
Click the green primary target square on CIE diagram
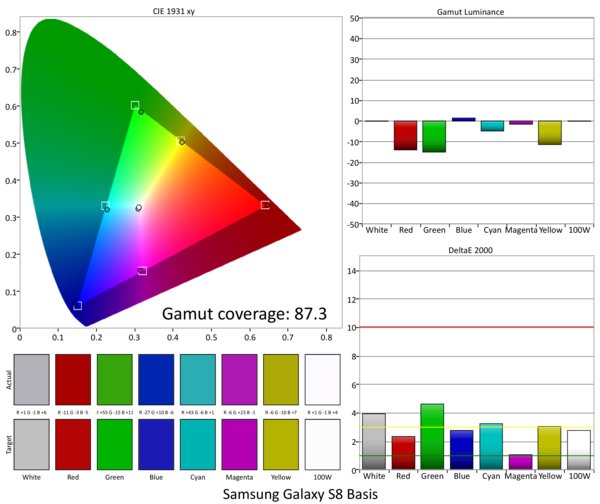[x=135, y=105]
